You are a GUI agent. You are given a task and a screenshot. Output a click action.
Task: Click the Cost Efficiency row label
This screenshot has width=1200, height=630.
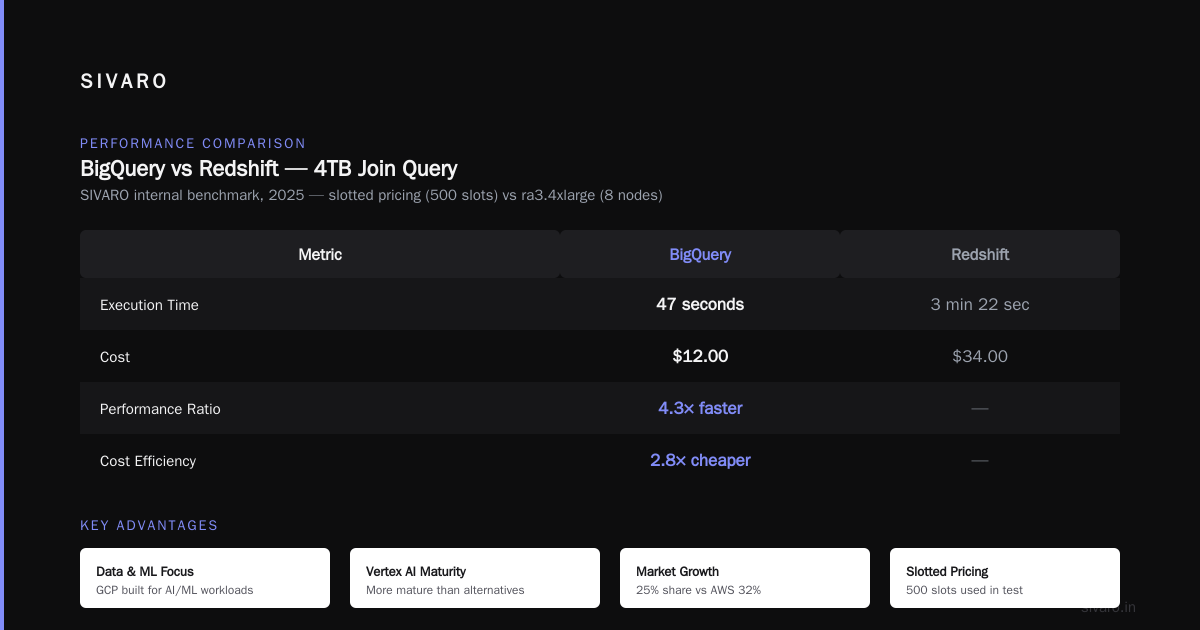(148, 461)
